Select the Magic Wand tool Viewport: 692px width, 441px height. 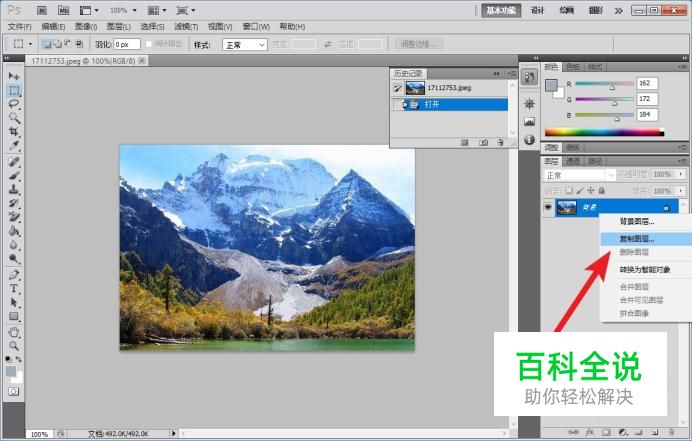[14, 118]
